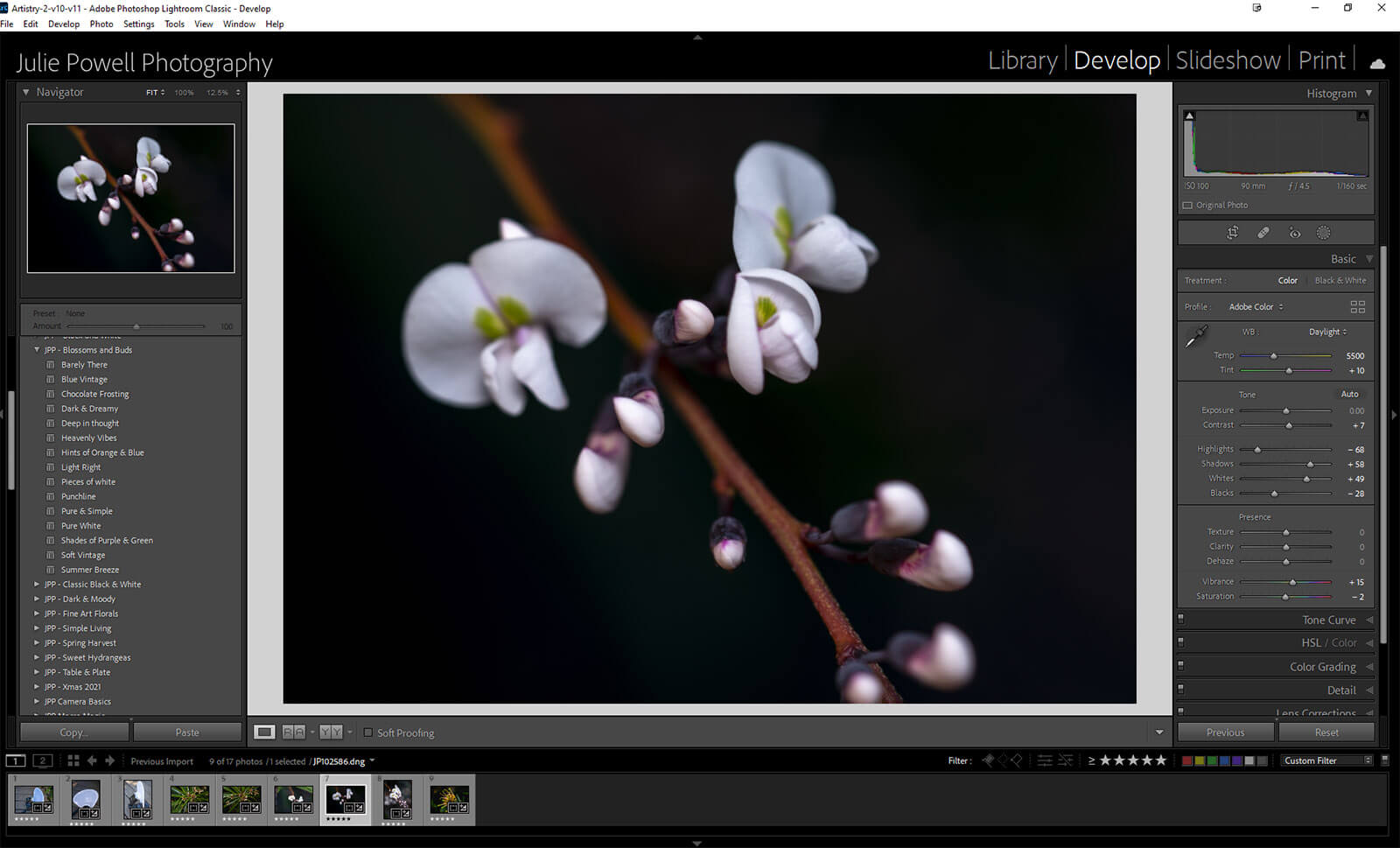This screenshot has width=1400, height=848.
Task: Open the Profile Browser grid icon
Action: coord(1357,307)
